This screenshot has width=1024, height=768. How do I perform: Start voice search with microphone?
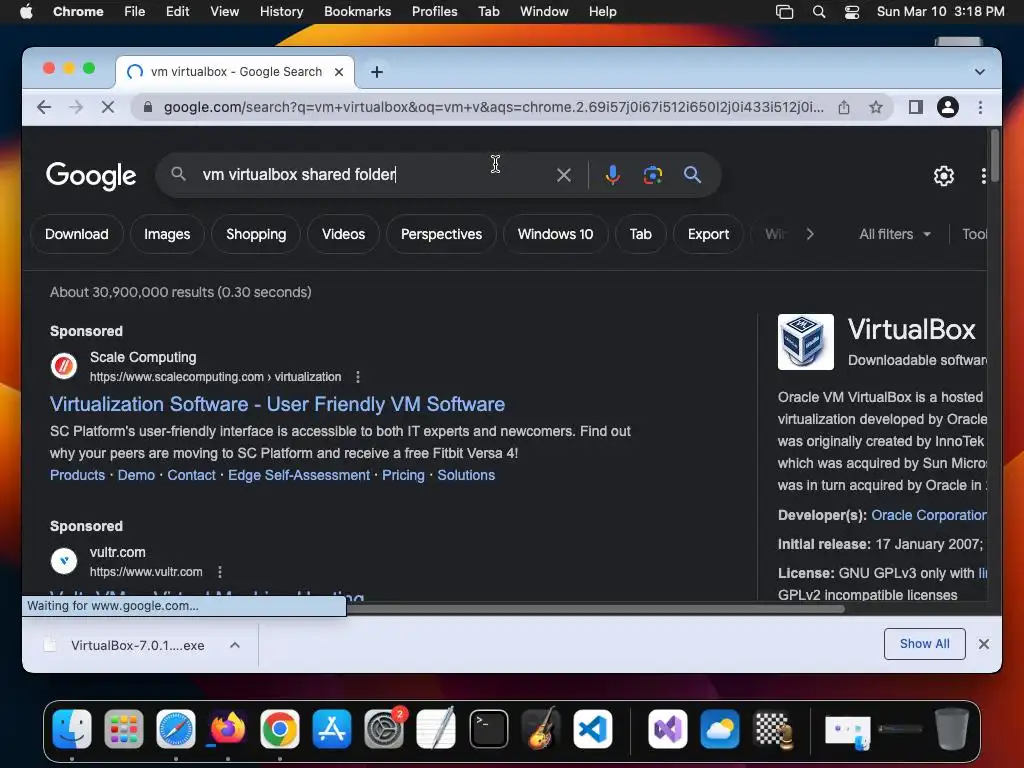(613, 174)
